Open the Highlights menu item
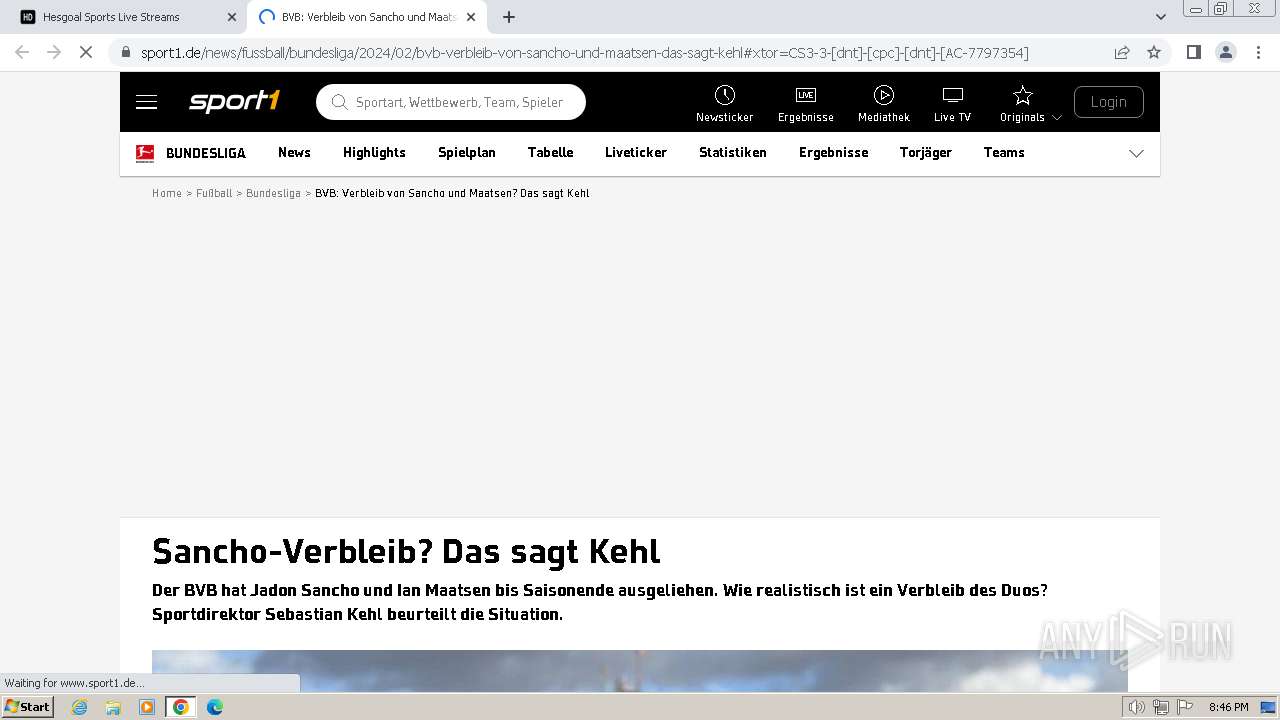This screenshot has width=1280, height=720. point(374,153)
